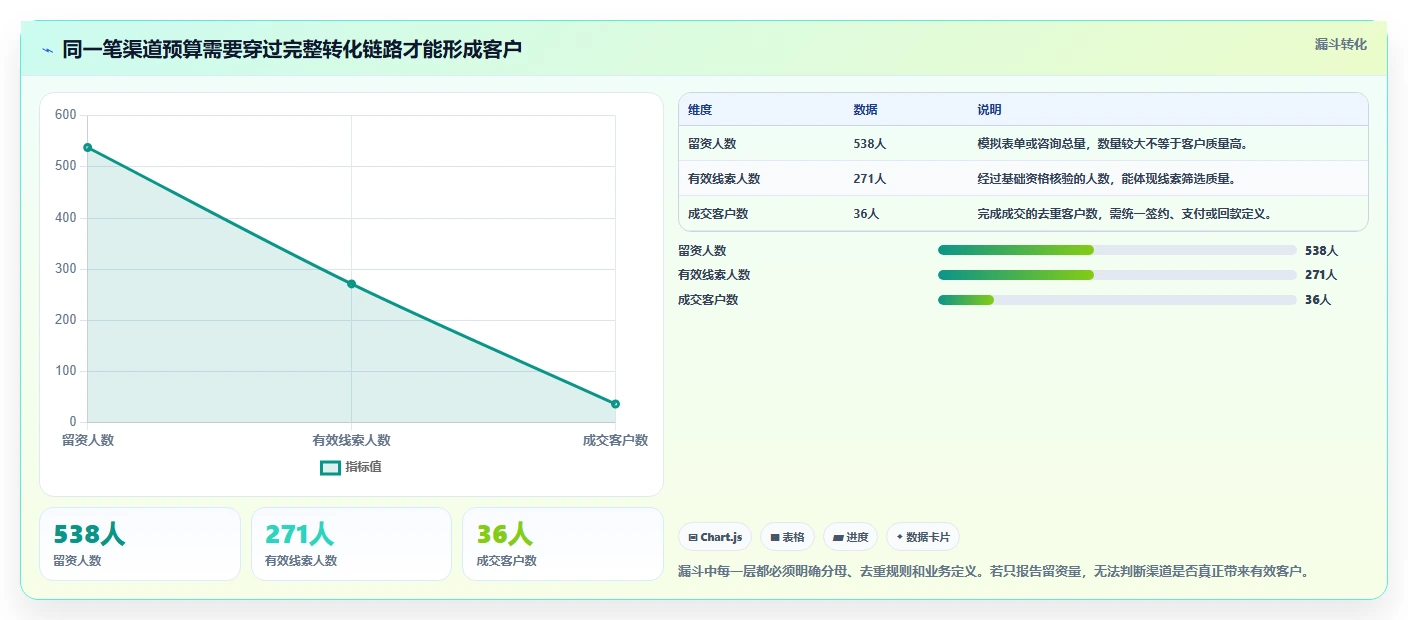Click the square icon in the 表格 chip
1408x620 pixels.
775,537
